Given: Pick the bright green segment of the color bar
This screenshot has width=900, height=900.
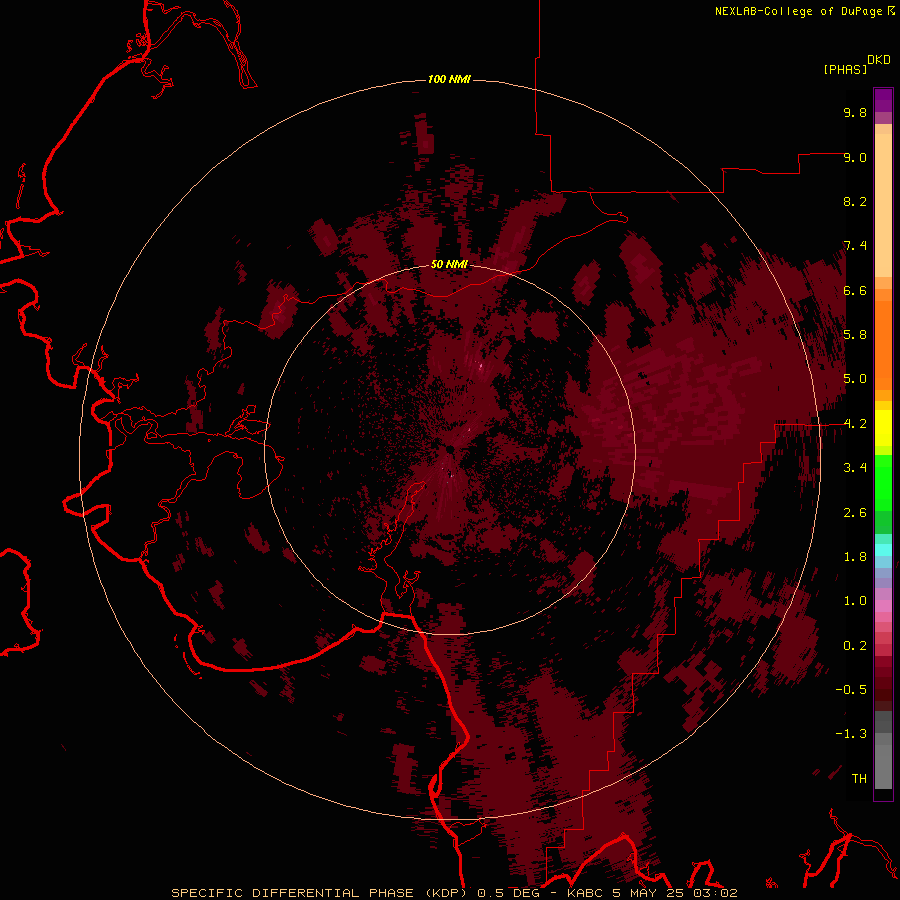Looking at the screenshot, I should tap(883, 485).
